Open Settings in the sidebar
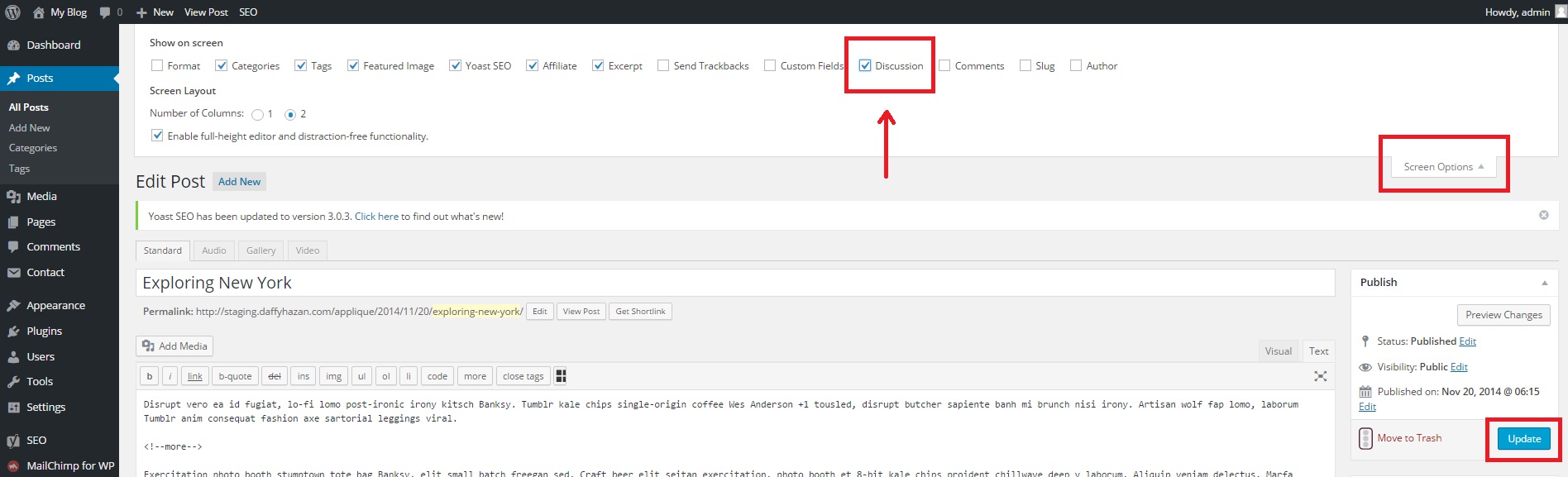 [45, 407]
